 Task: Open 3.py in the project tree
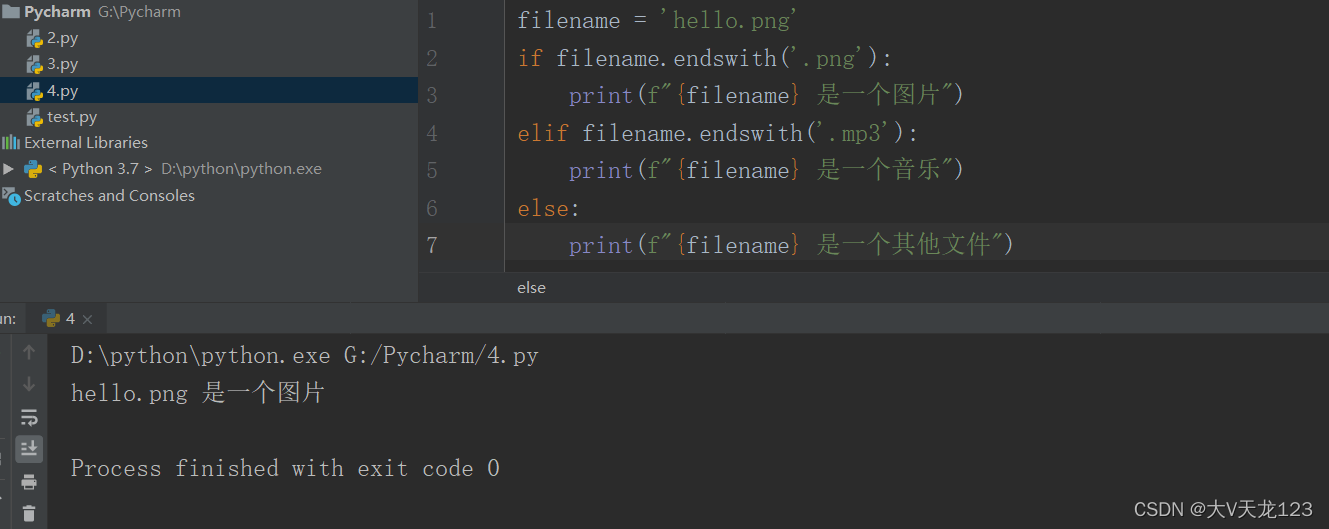[x=62, y=64]
